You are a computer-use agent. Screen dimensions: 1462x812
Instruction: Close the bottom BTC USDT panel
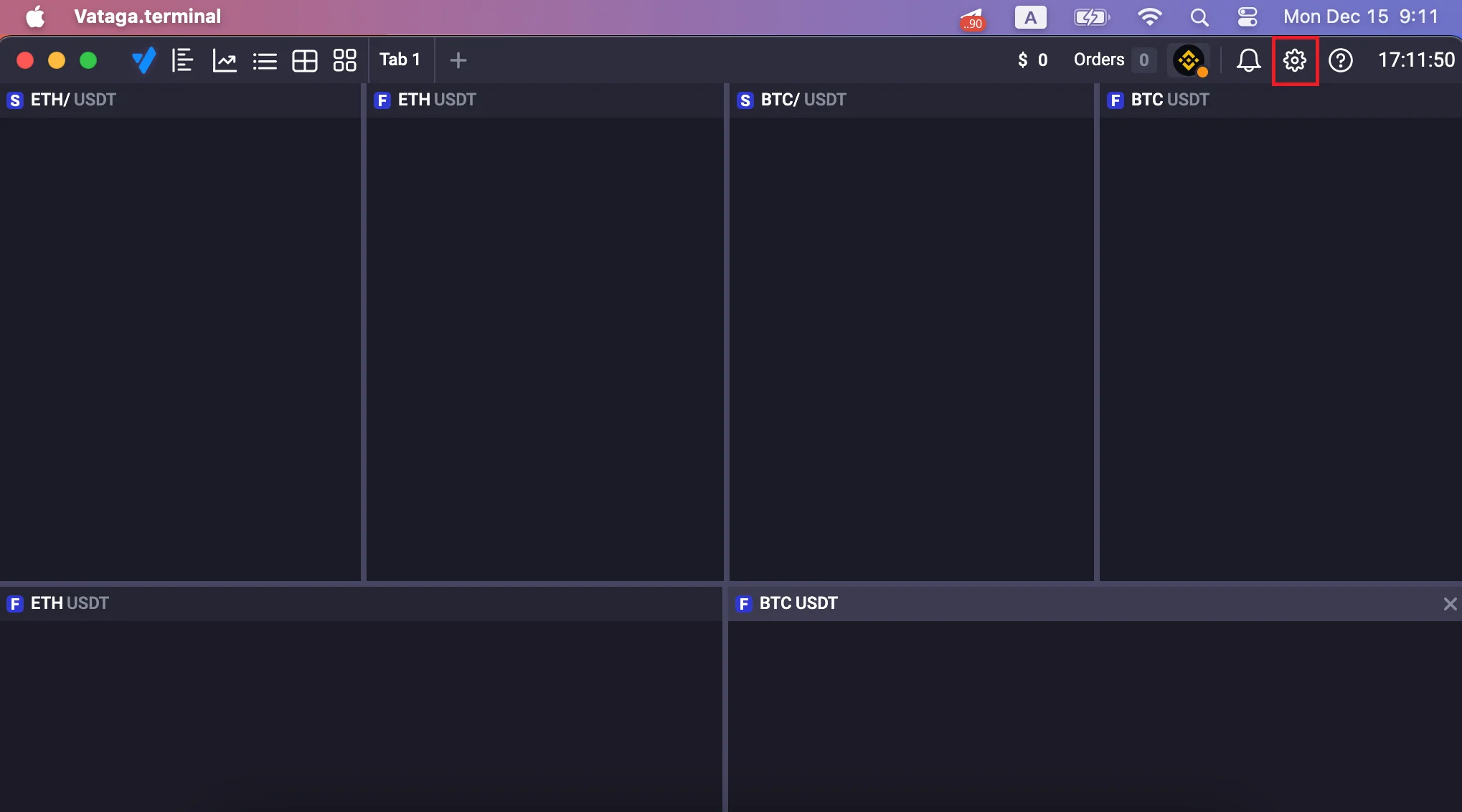coord(1450,604)
